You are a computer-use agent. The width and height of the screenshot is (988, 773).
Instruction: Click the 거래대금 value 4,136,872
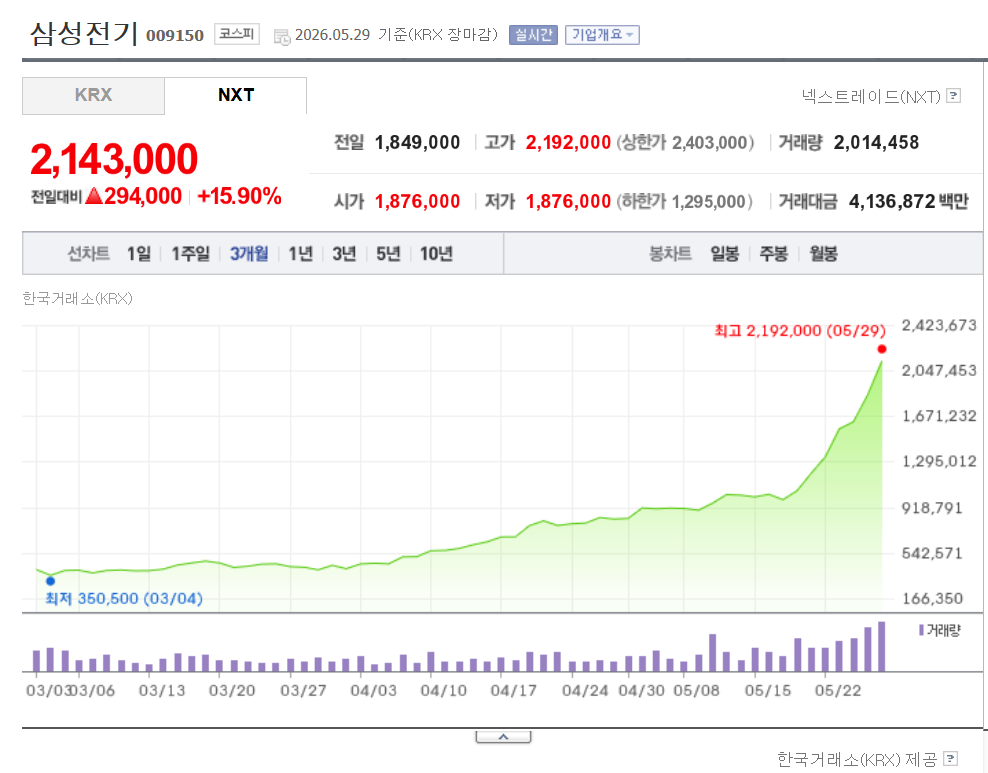click(892, 202)
